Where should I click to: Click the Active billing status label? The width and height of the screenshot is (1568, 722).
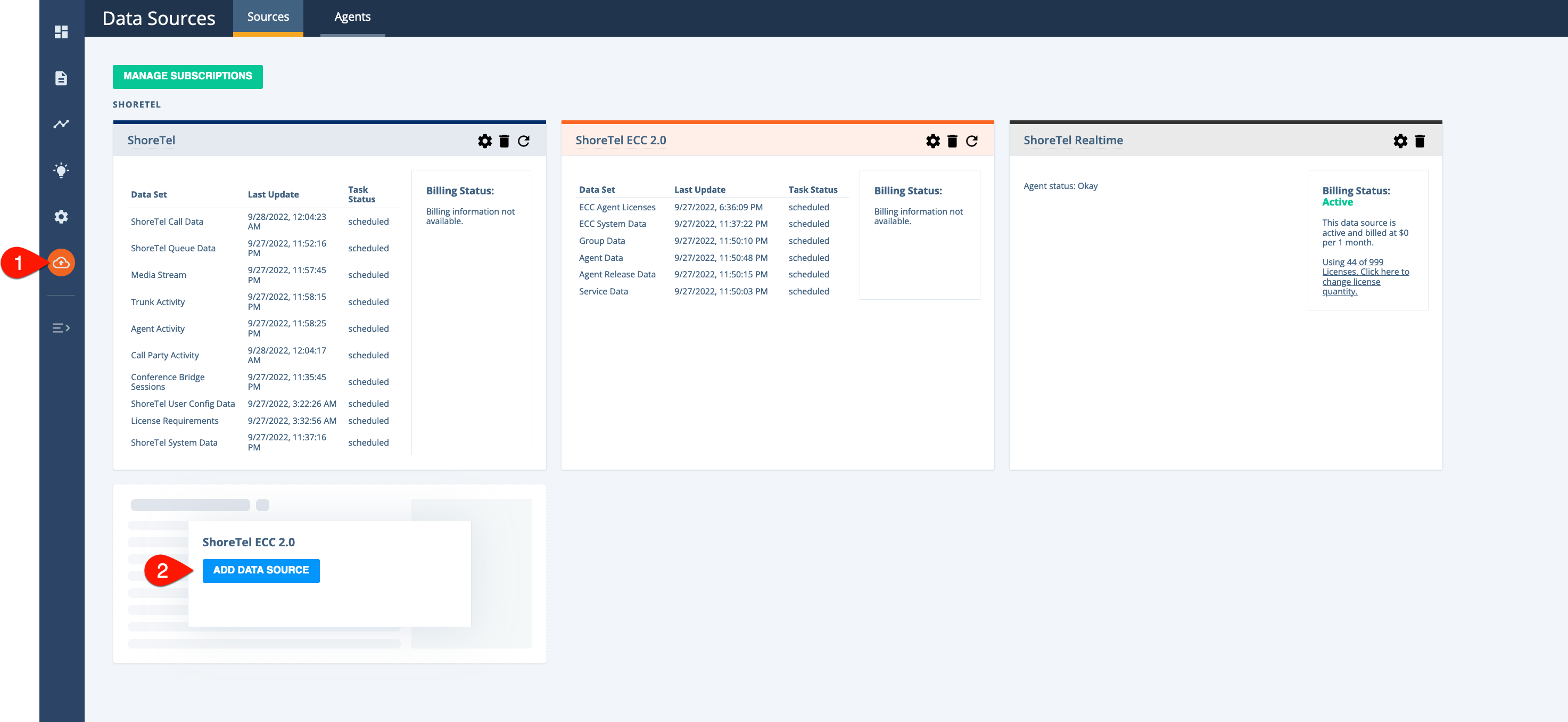click(1338, 202)
